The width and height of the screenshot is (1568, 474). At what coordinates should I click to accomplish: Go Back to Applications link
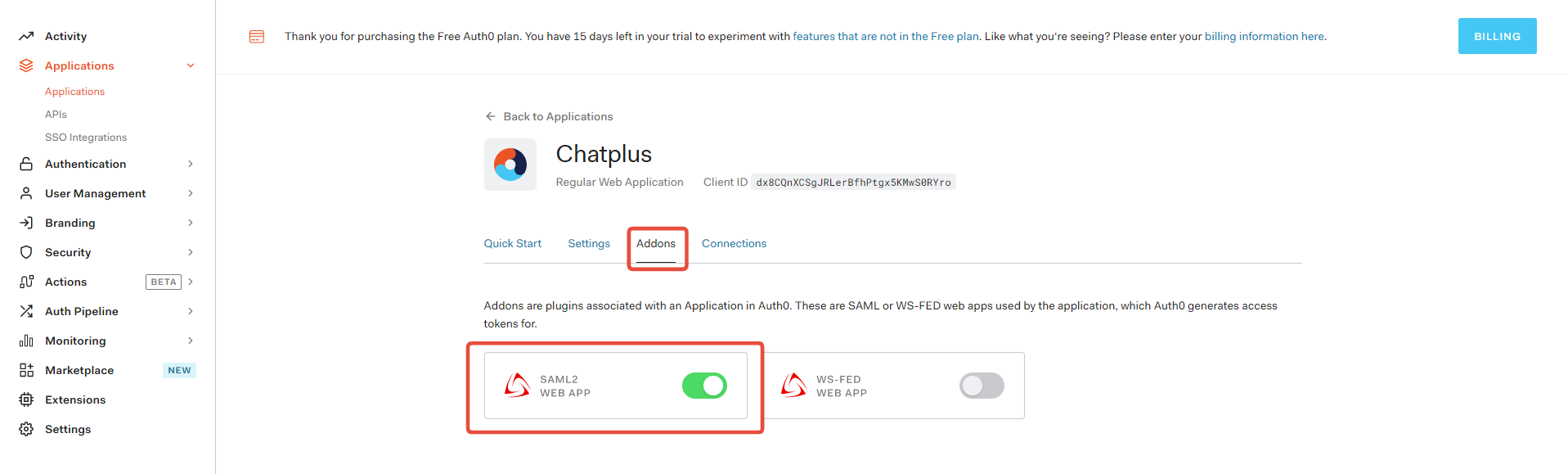click(x=549, y=116)
